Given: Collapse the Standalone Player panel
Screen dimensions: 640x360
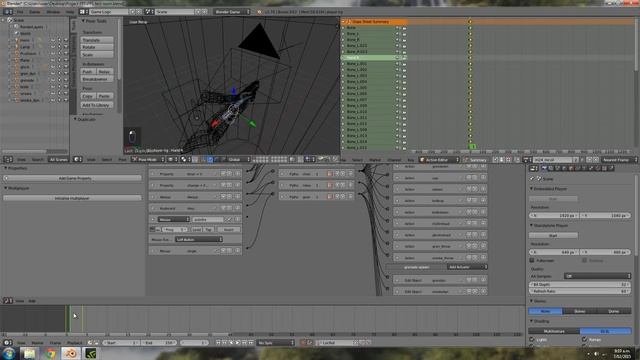Looking at the screenshot, I should coord(549,225).
